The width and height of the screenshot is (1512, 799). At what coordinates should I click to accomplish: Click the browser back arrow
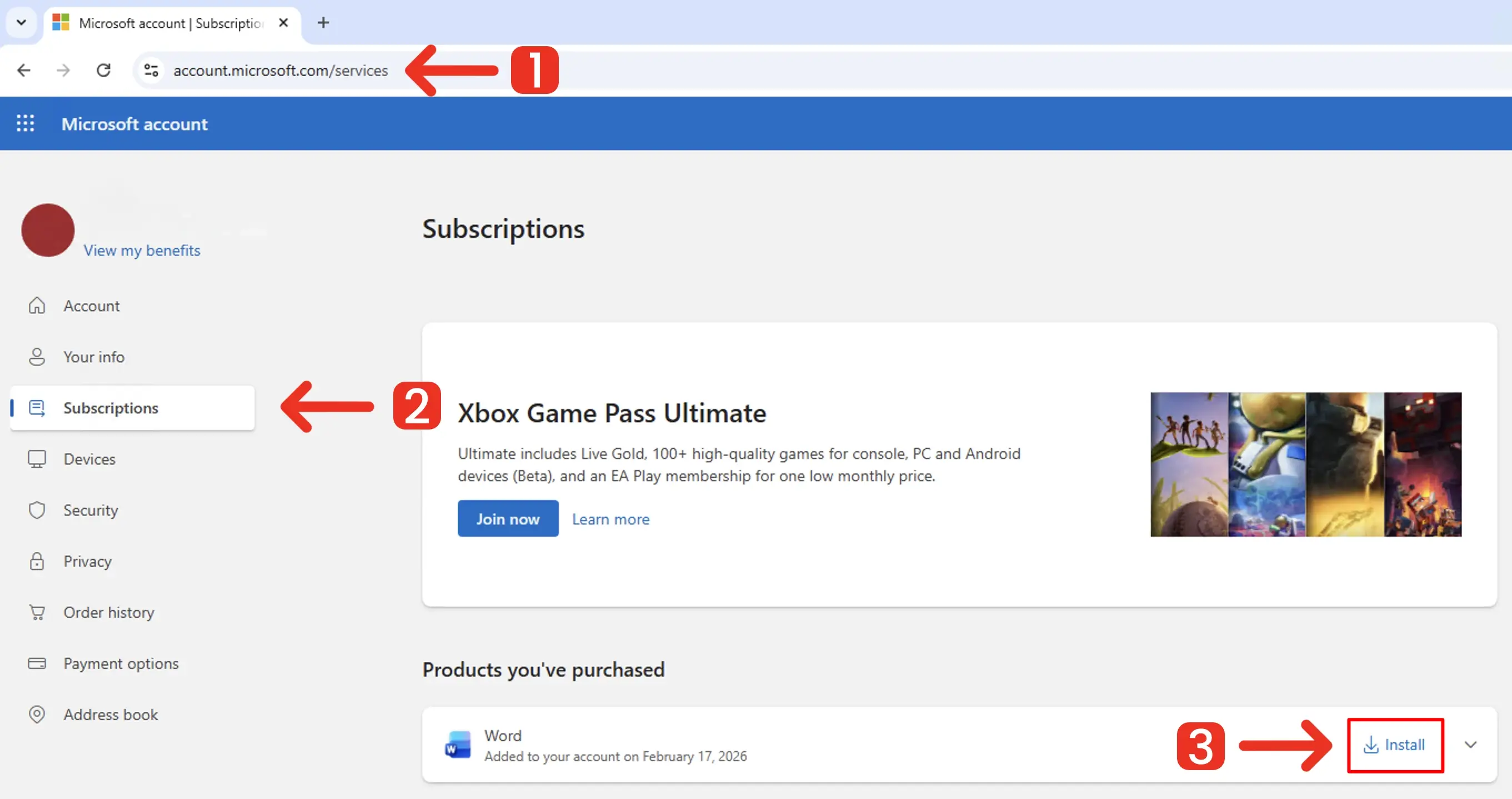click(x=23, y=71)
